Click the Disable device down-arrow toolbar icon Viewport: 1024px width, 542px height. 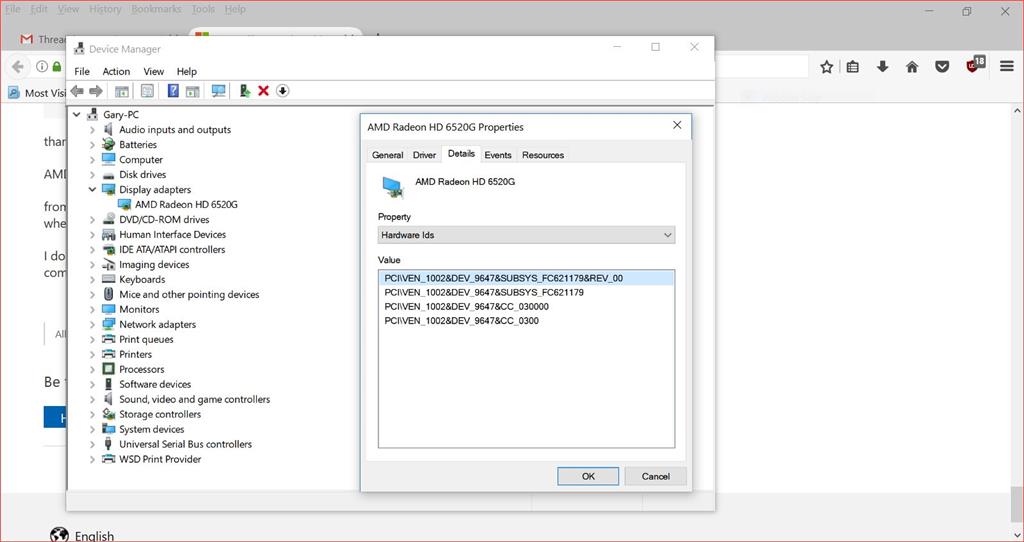tap(283, 91)
